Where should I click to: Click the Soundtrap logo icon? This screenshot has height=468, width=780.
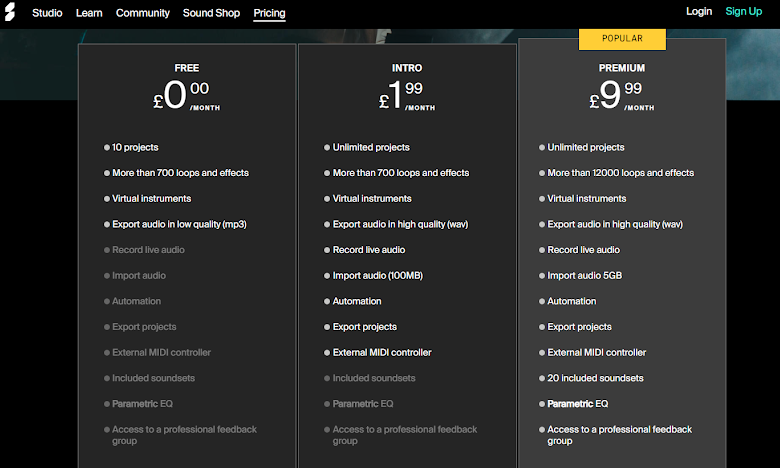tap(10, 13)
